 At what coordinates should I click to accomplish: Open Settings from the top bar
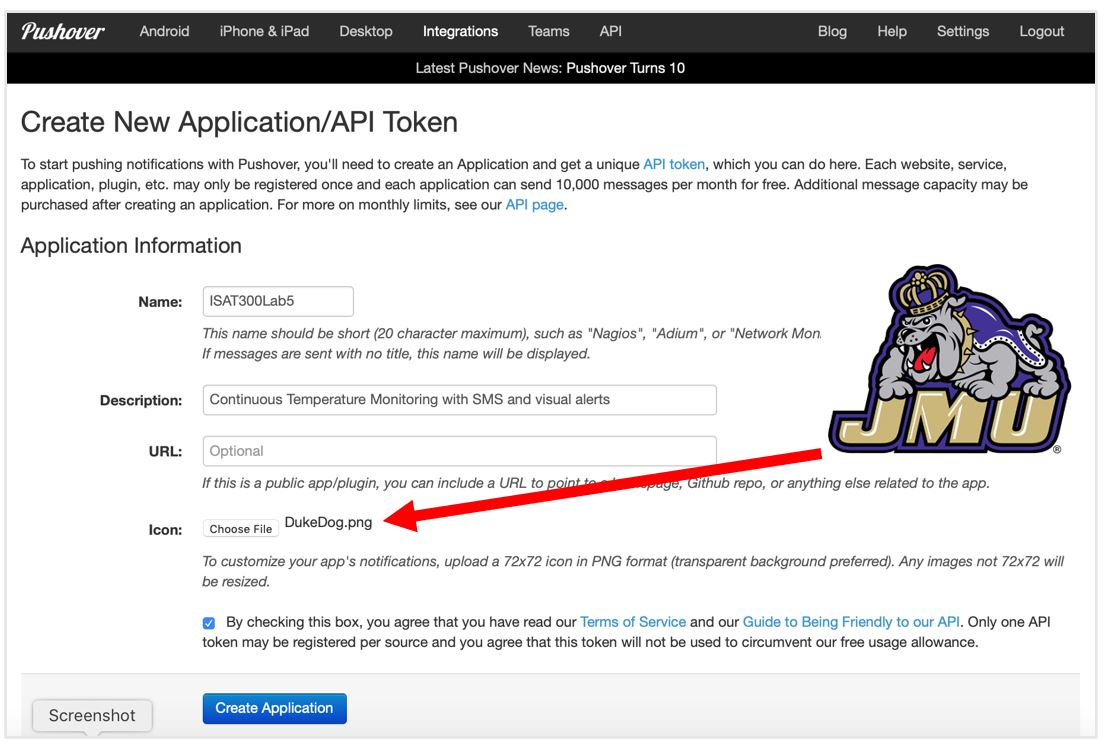(963, 31)
